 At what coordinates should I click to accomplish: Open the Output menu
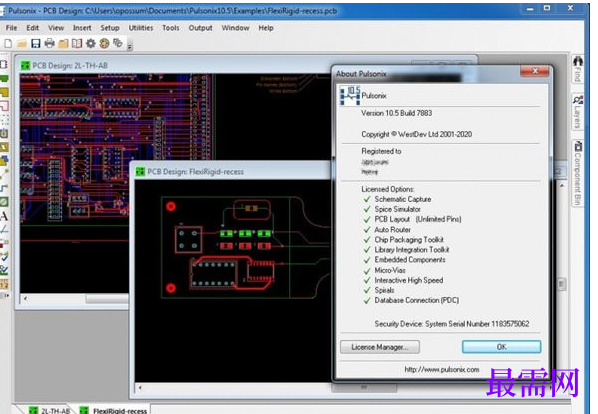pyautogui.click(x=200, y=28)
